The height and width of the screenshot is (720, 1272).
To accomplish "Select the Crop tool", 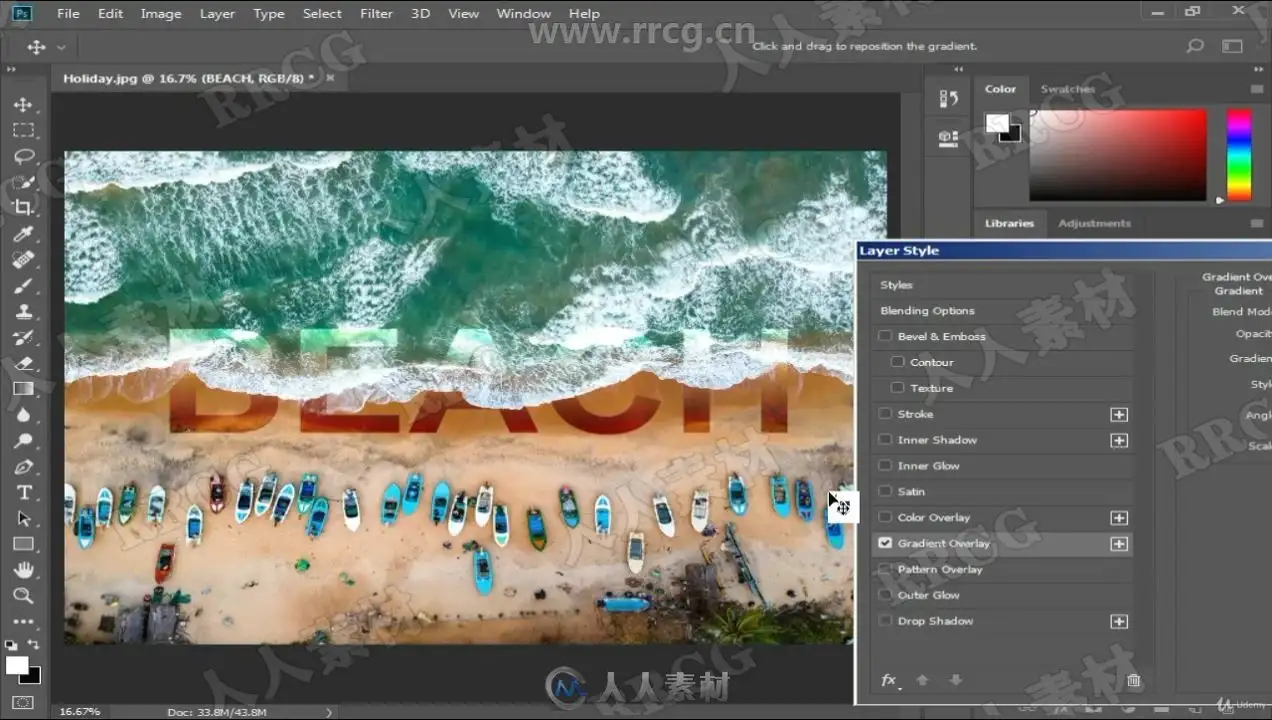I will (23, 207).
